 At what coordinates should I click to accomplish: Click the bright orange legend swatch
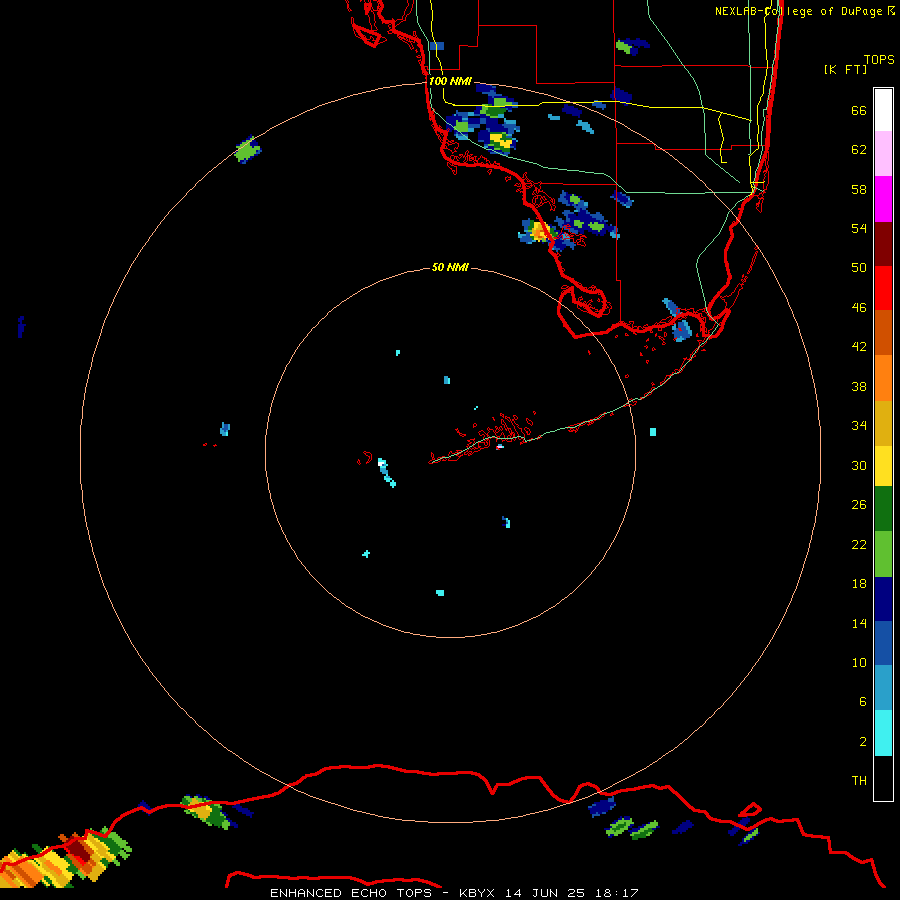pos(883,378)
